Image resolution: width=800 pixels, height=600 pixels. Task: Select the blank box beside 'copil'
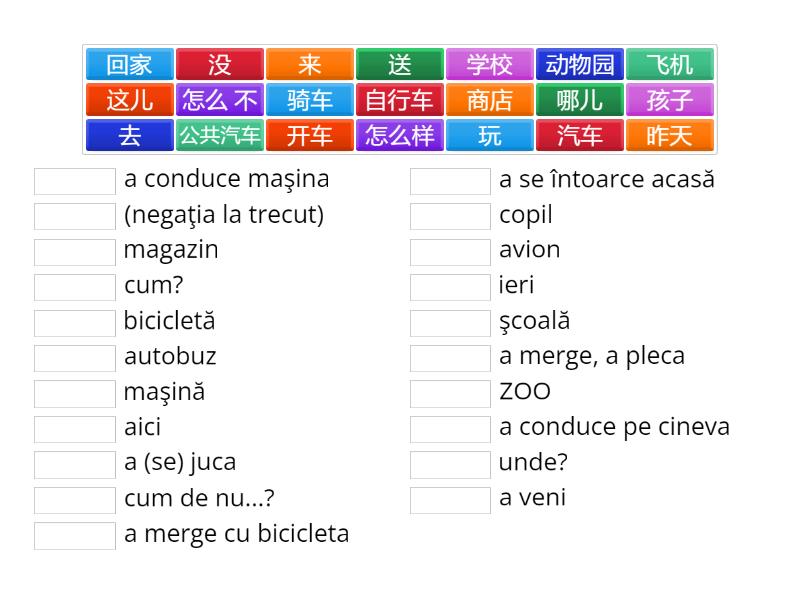451,216
